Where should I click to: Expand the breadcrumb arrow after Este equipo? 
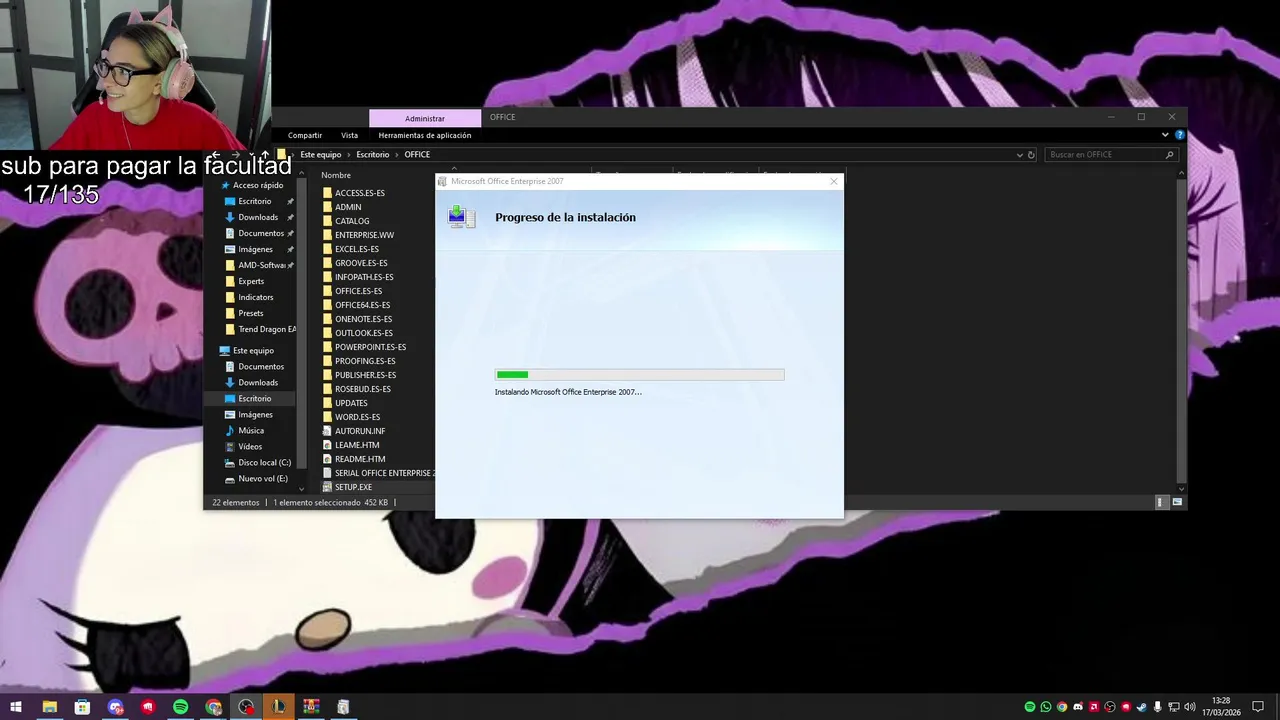pyautogui.click(x=349, y=155)
